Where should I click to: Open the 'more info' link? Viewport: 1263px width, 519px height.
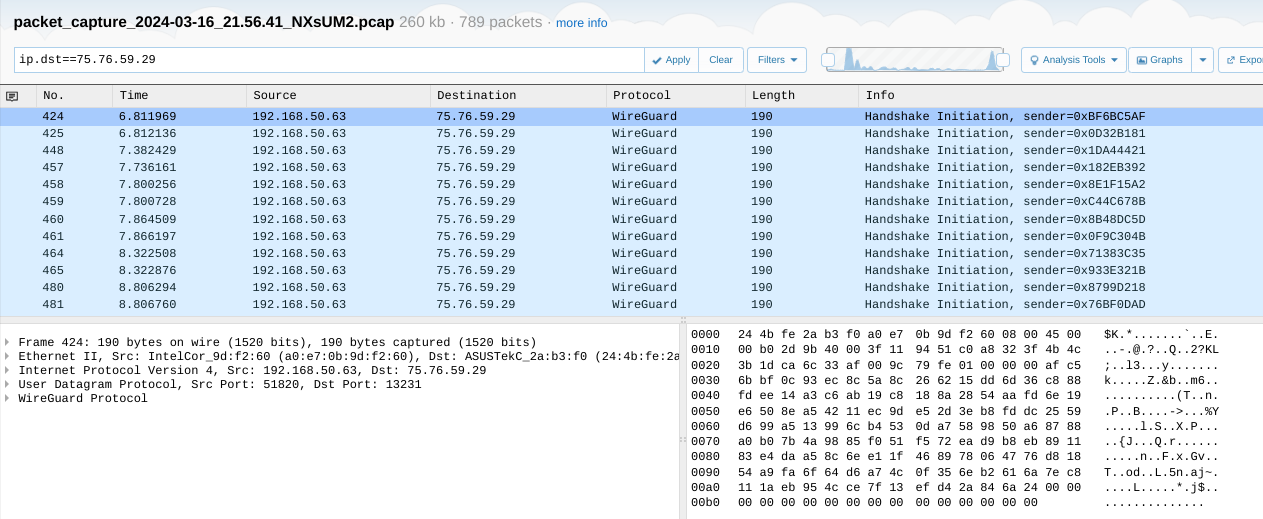coord(581,23)
